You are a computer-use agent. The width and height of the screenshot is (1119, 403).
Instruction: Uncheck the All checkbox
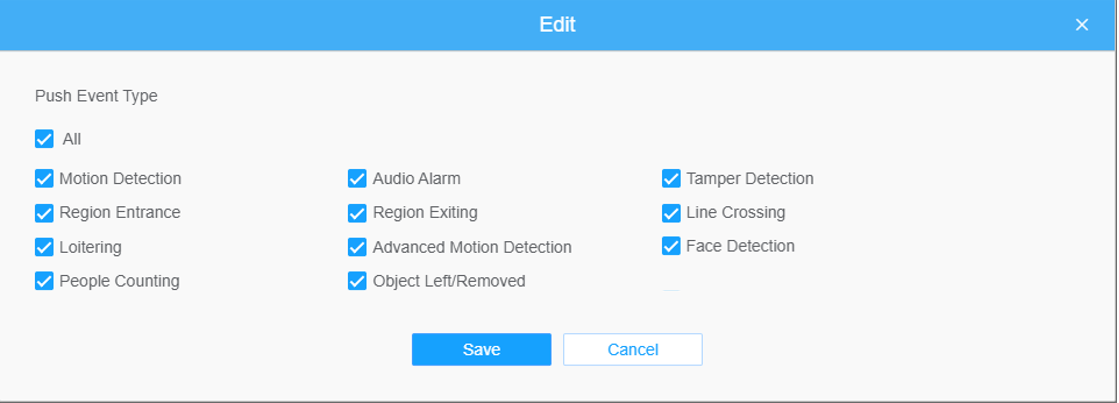[44, 139]
